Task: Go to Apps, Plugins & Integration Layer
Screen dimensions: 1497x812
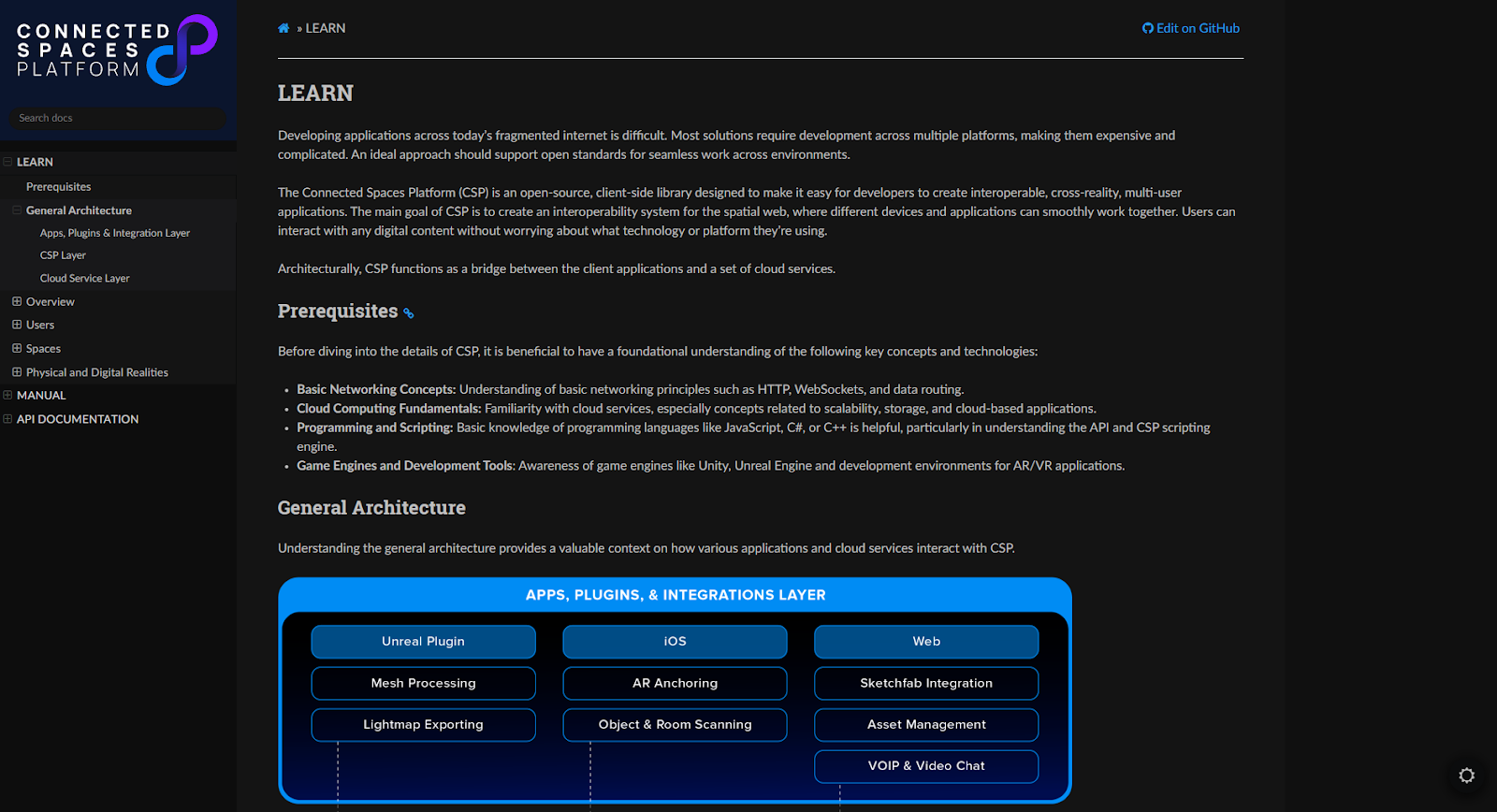Action: click(115, 233)
